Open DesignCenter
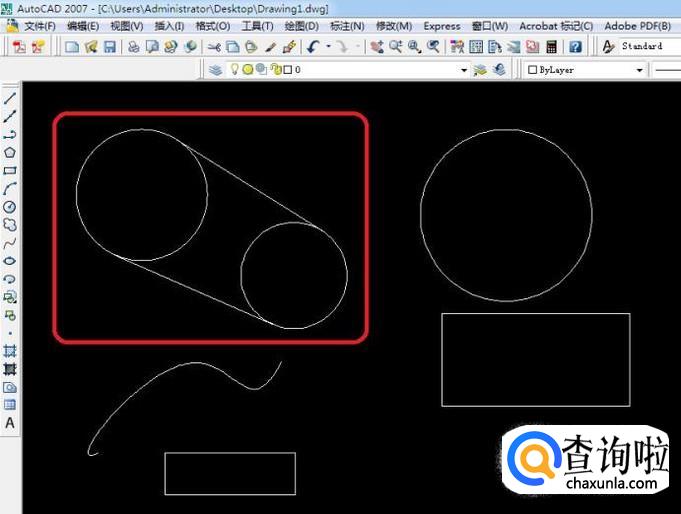 pos(476,46)
